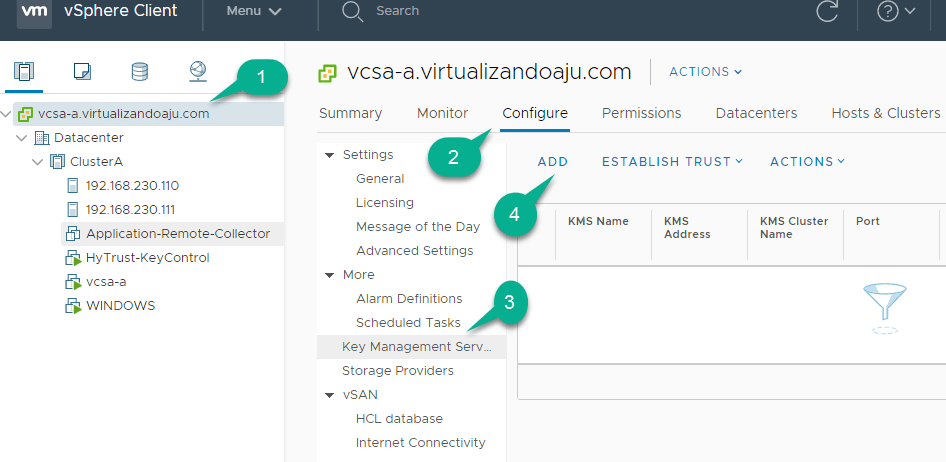Open the Establish Trust dropdown
946x462 pixels.
672,161
